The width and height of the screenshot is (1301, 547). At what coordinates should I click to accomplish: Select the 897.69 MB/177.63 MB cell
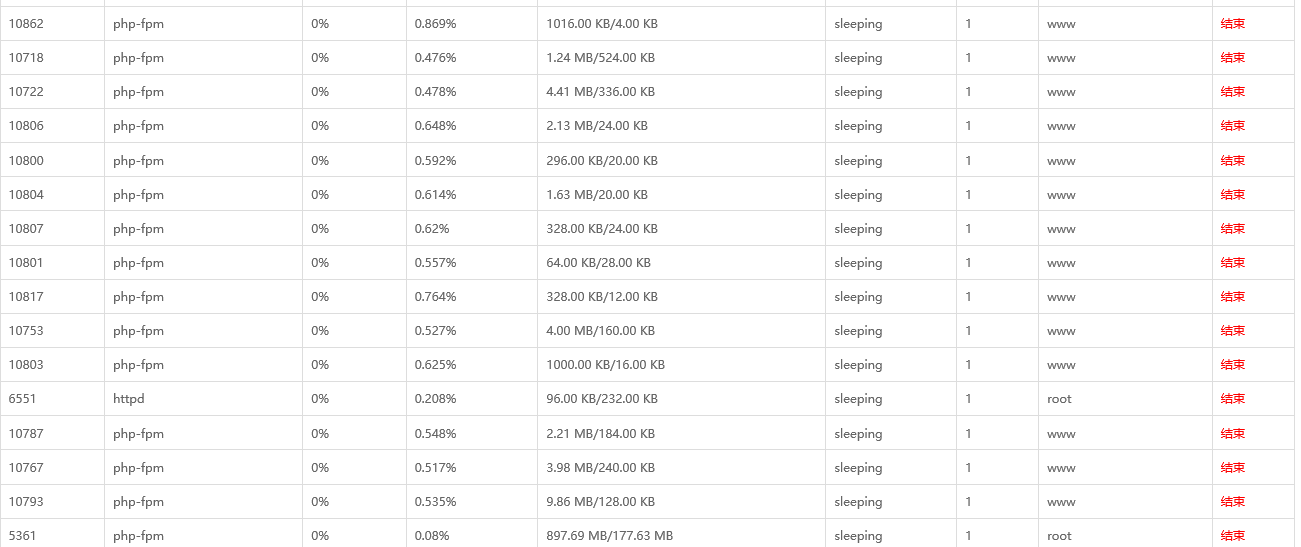(x=609, y=536)
